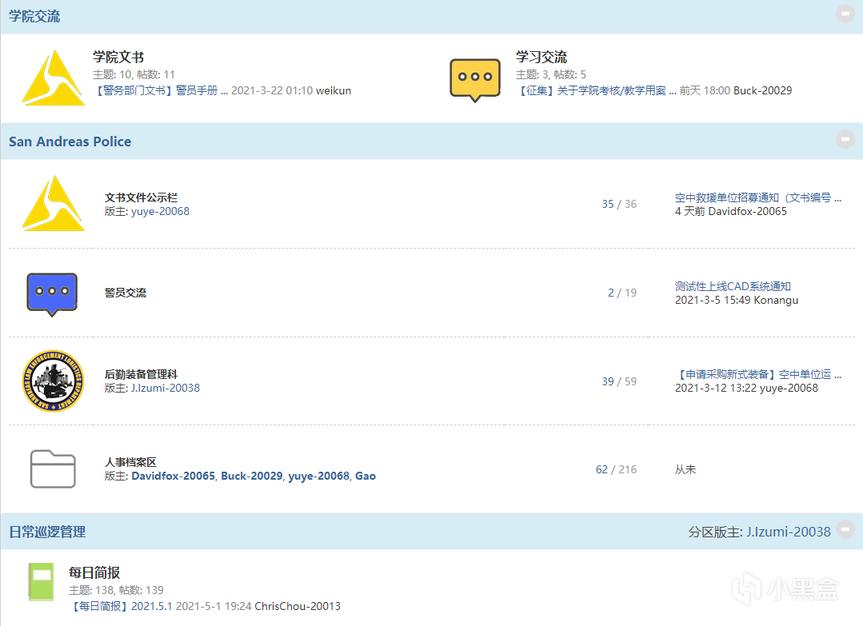The image size is (863, 626).
Task: Open moderator yuye-20068 profile under 文书文件公示栏
Action: [x=160, y=212]
